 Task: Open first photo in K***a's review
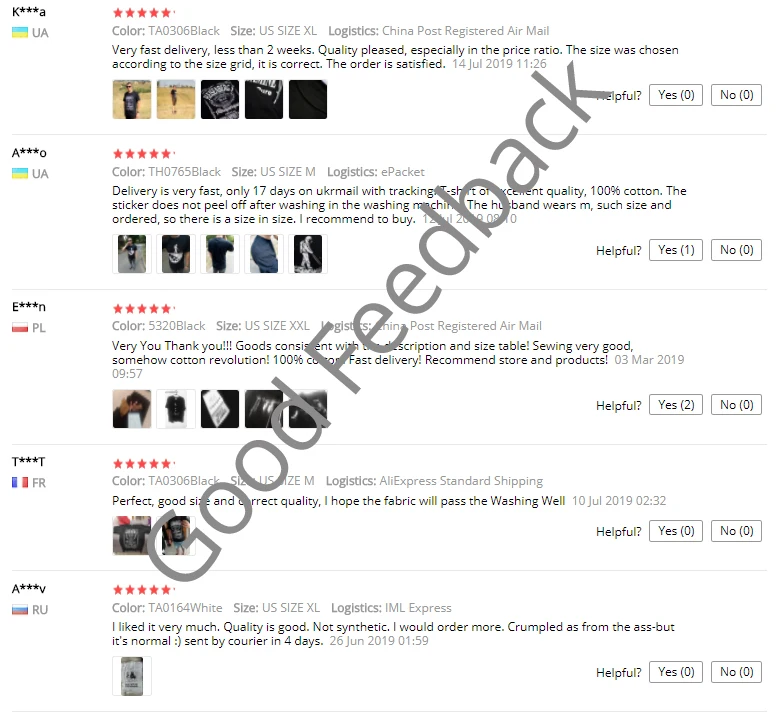(x=132, y=100)
